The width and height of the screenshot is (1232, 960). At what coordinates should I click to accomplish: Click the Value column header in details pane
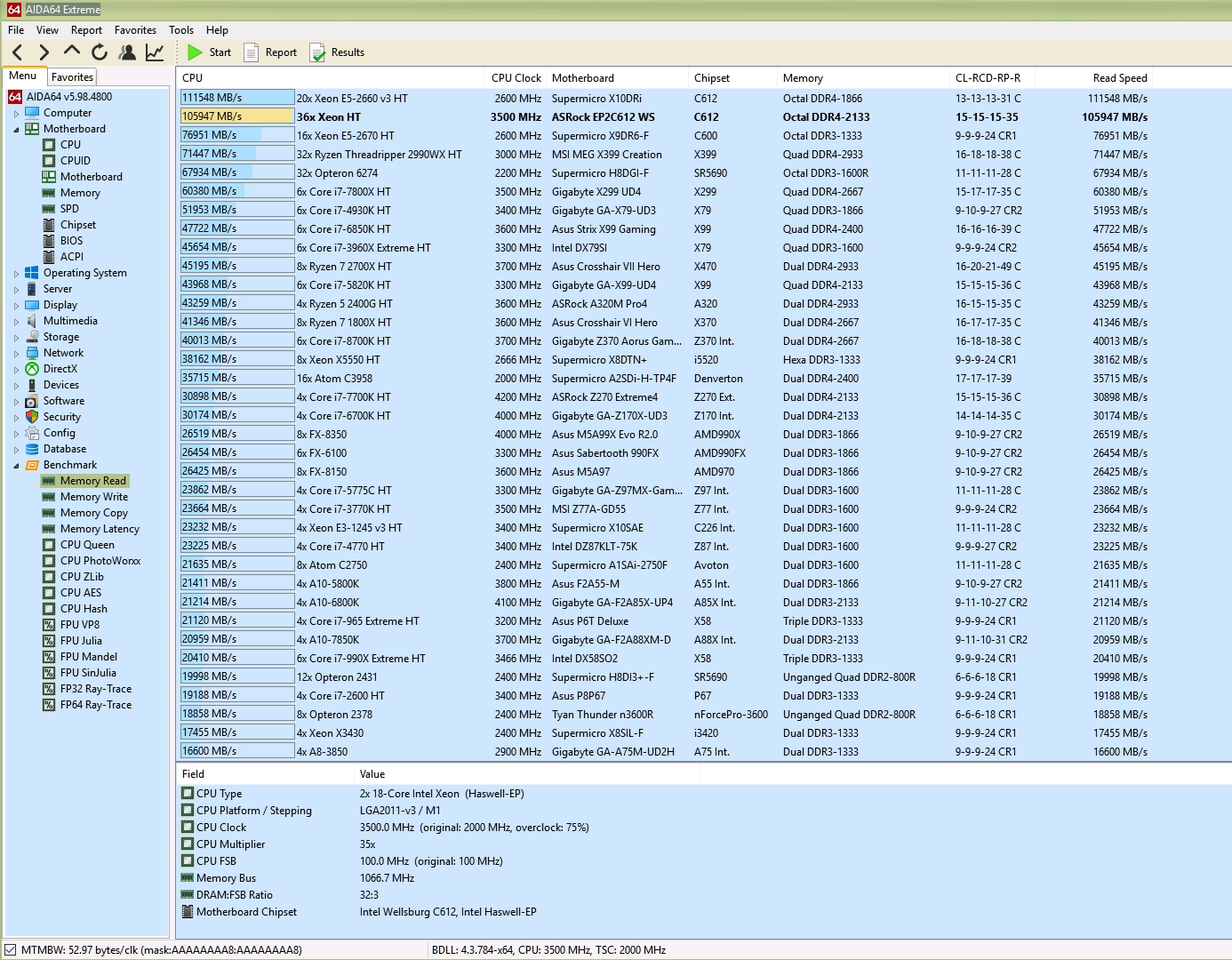point(526,774)
